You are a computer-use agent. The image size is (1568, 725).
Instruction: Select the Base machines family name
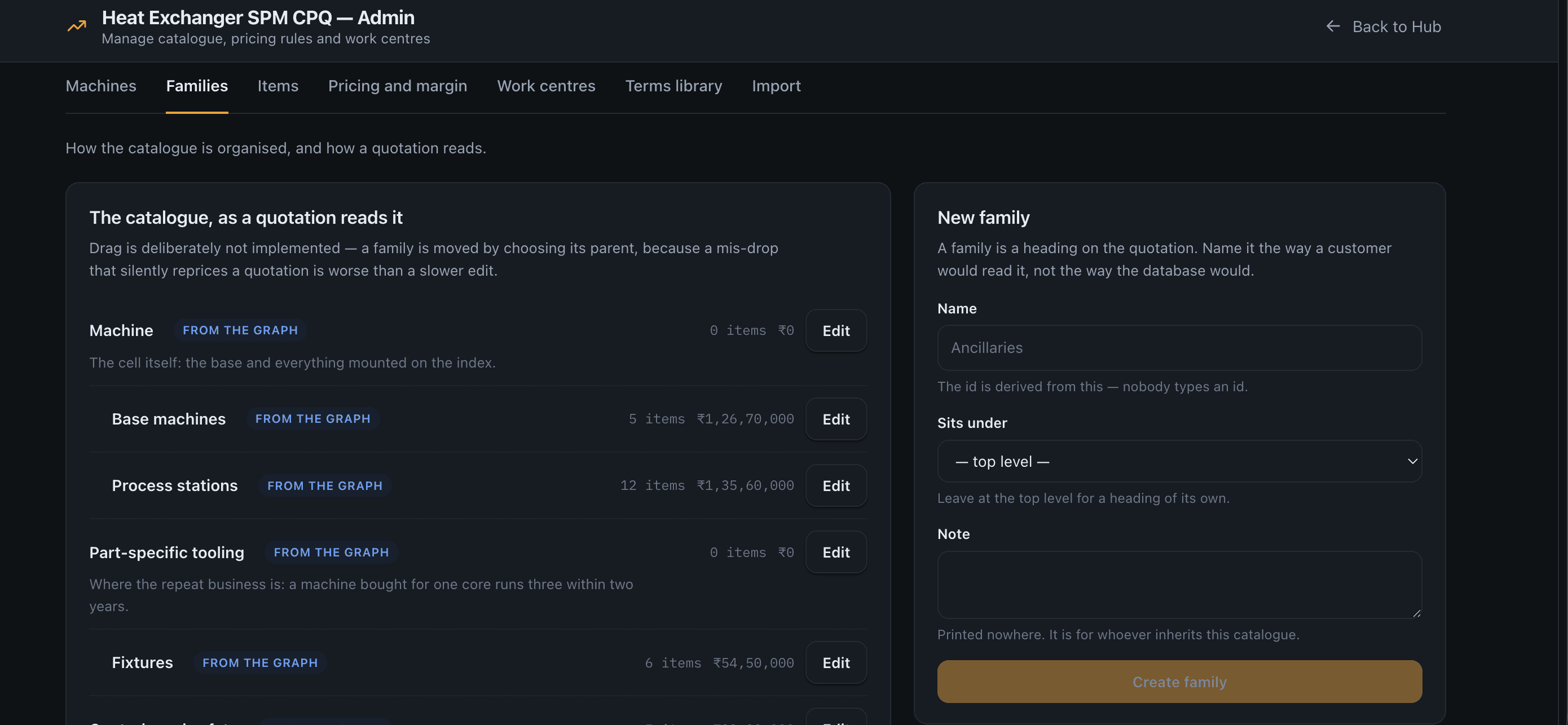pos(169,419)
